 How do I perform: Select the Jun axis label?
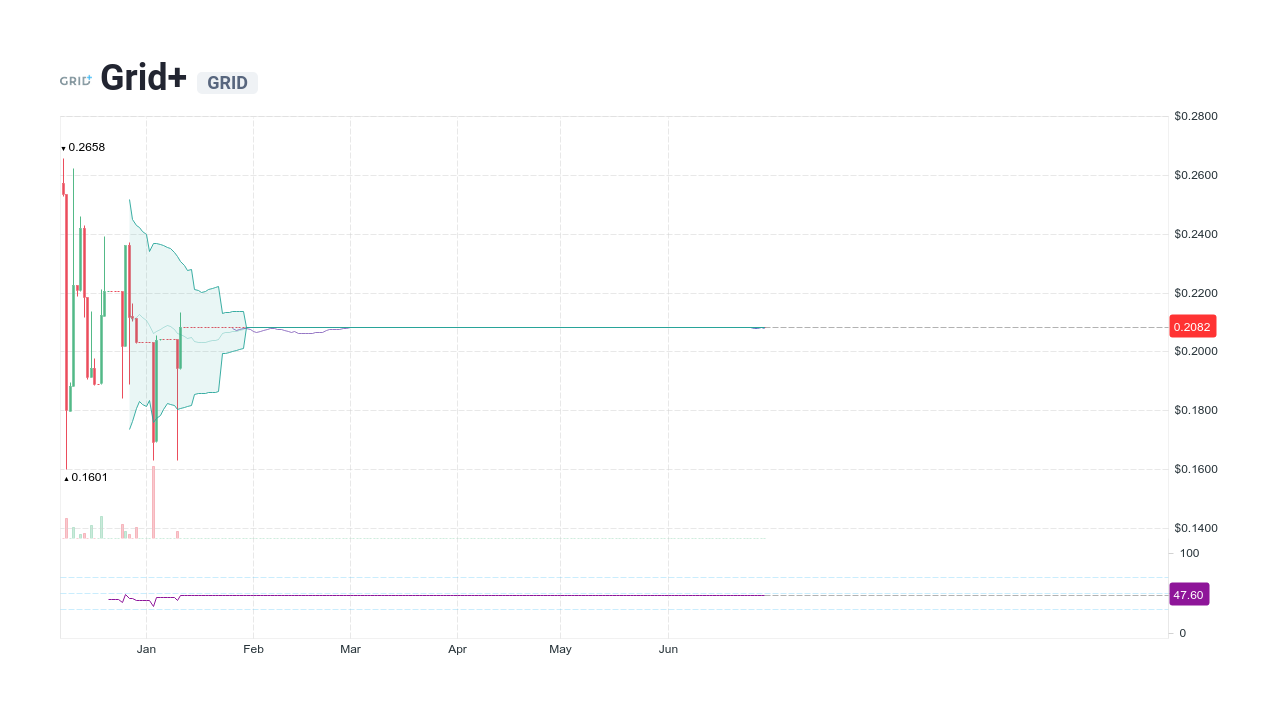(x=668, y=649)
